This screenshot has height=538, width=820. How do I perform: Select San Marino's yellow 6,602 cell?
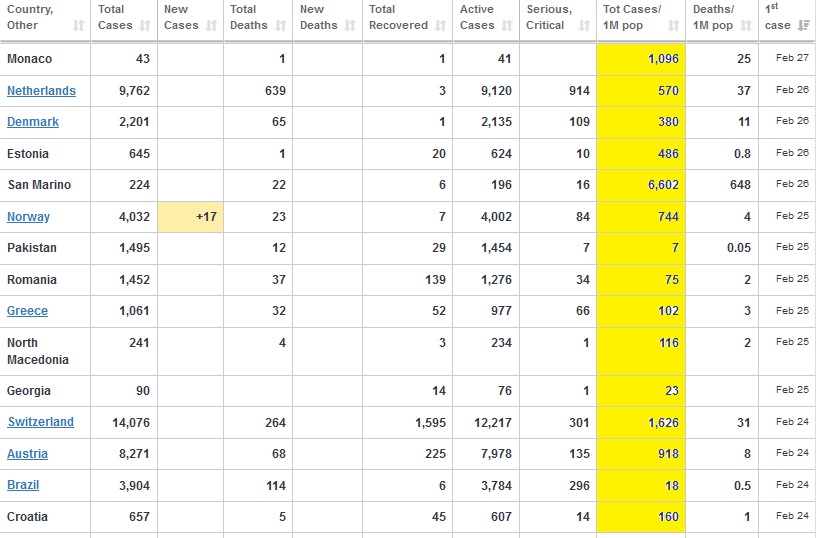point(641,186)
